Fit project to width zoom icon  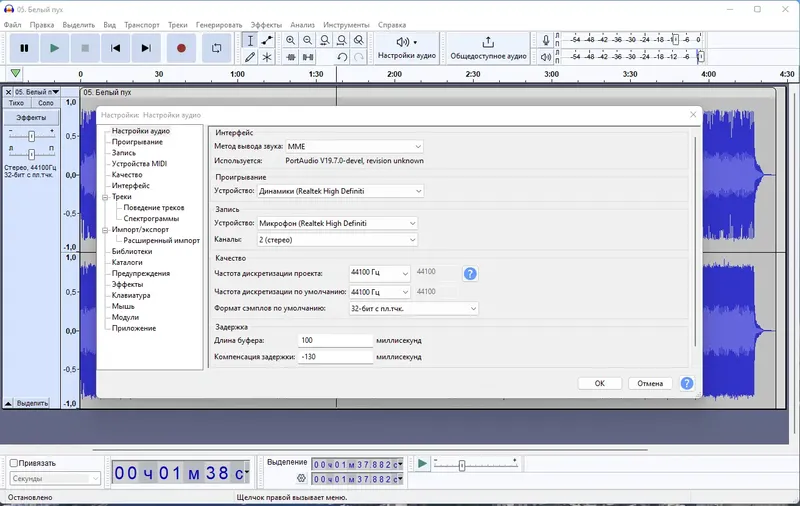(x=342, y=40)
